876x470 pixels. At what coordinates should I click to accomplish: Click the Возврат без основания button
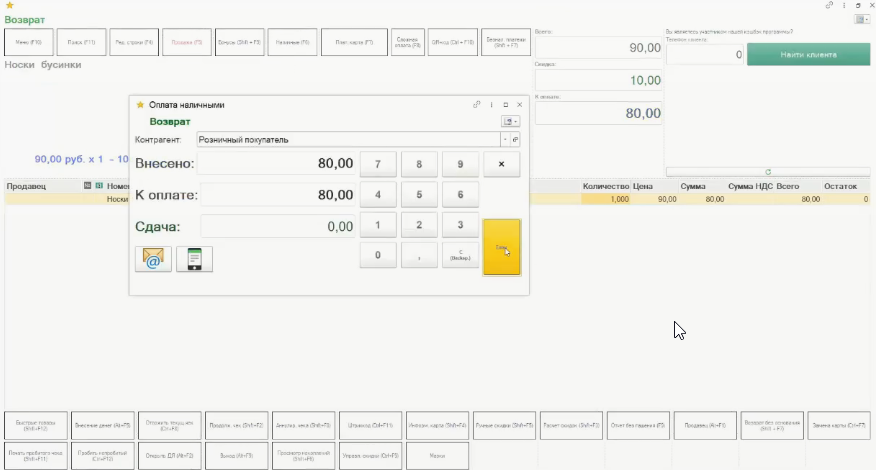[772, 425]
